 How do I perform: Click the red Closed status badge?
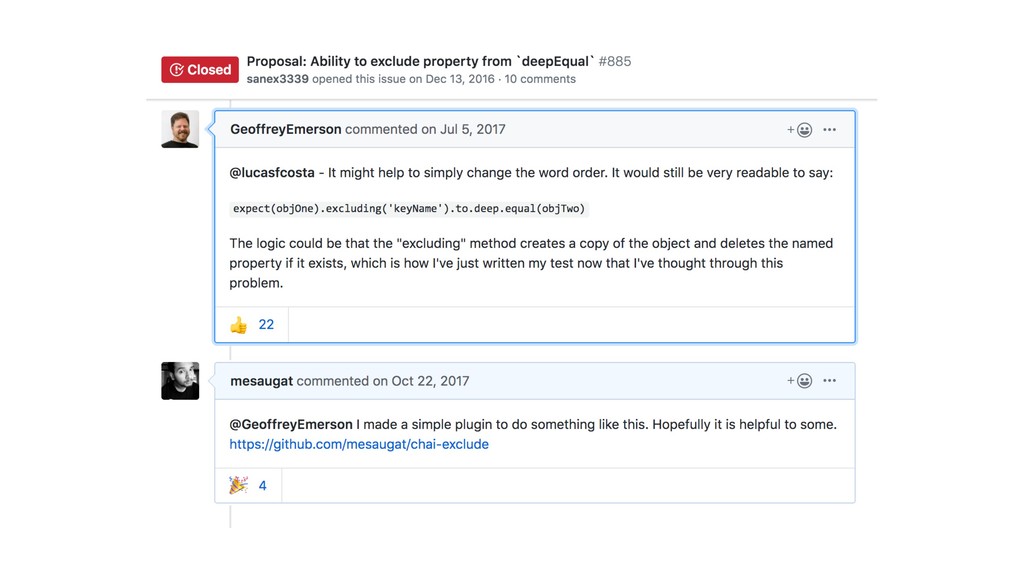pos(200,70)
